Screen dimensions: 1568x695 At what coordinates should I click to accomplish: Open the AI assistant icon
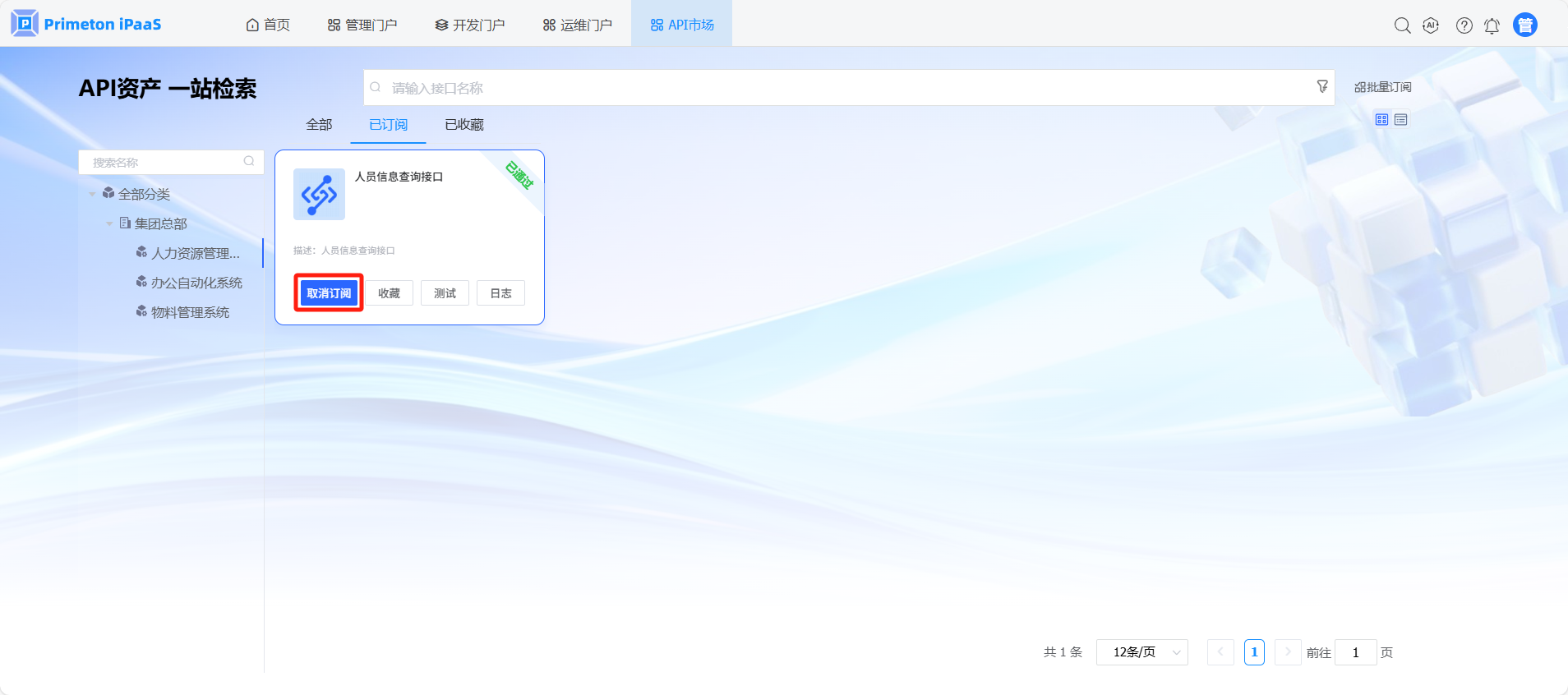tap(1431, 25)
